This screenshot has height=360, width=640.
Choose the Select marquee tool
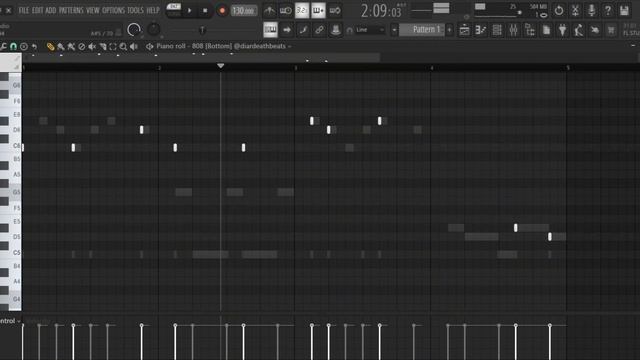113,47
